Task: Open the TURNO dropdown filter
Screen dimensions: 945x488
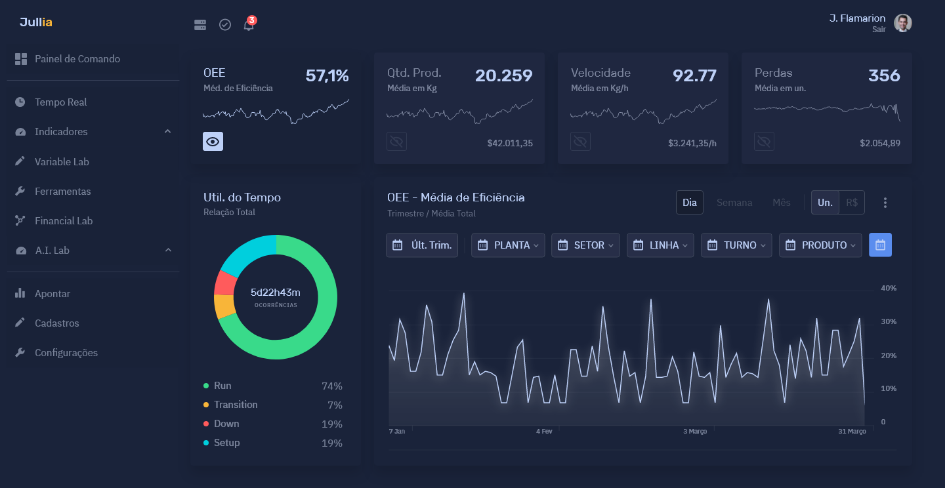Action: tap(737, 245)
